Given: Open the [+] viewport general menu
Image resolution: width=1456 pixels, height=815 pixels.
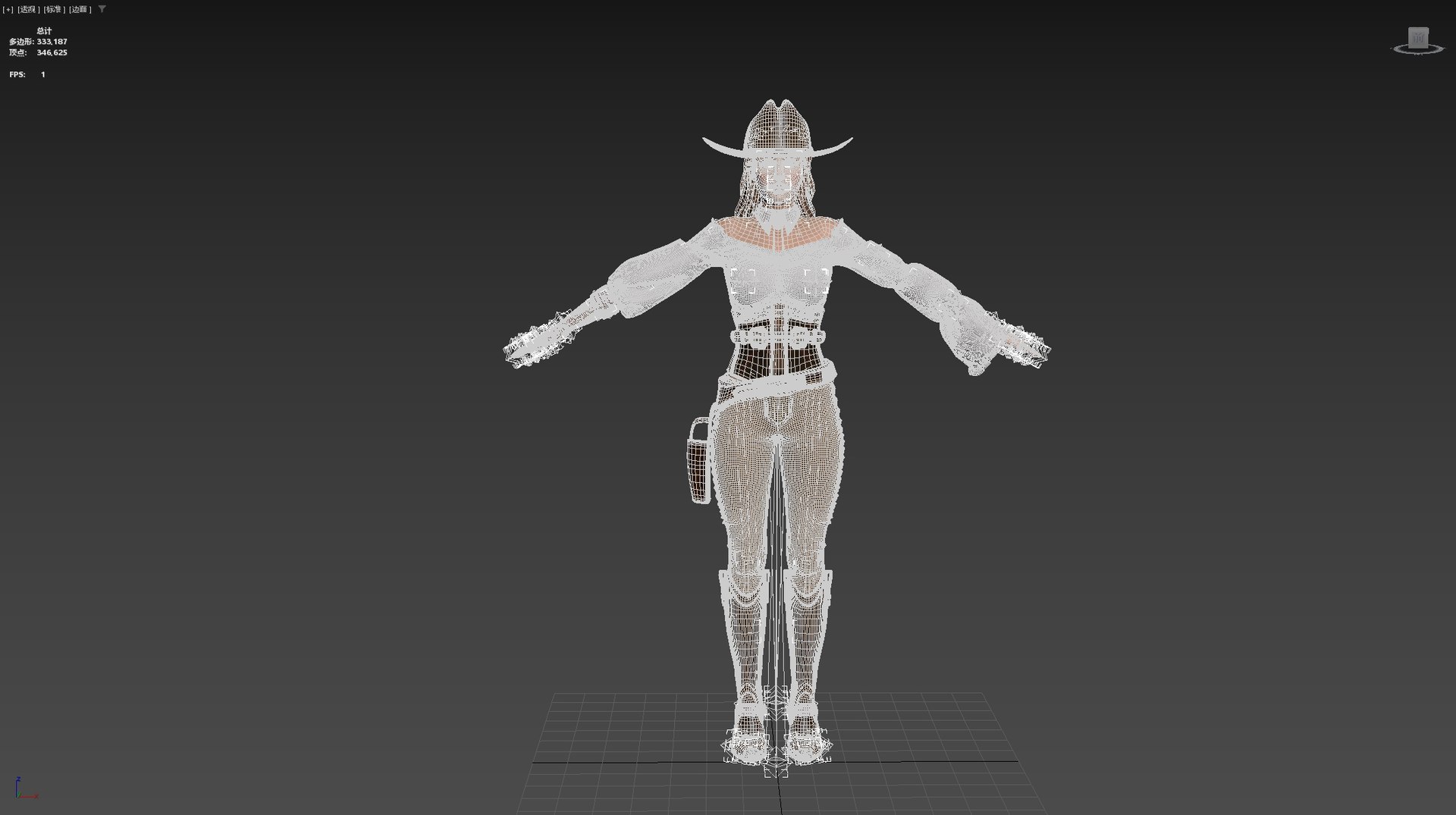Looking at the screenshot, I should pos(8,10).
